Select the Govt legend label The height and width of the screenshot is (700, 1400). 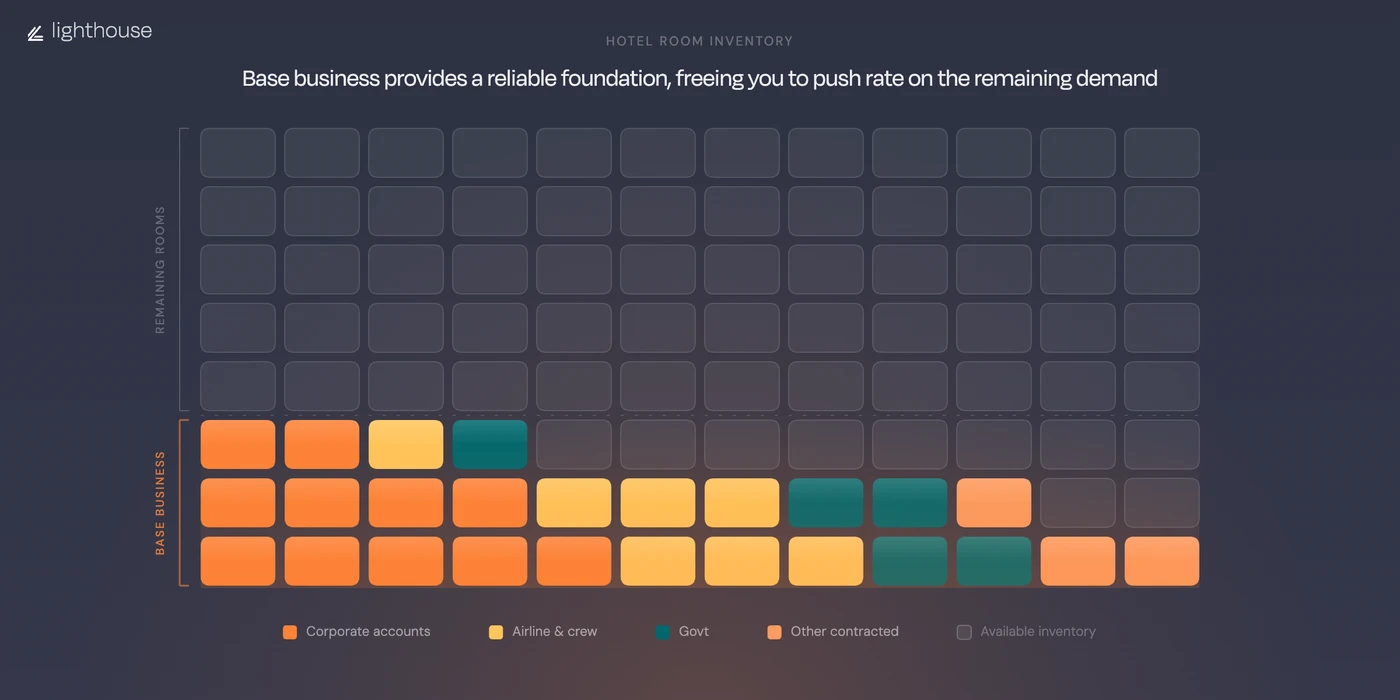tap(694, 632)
